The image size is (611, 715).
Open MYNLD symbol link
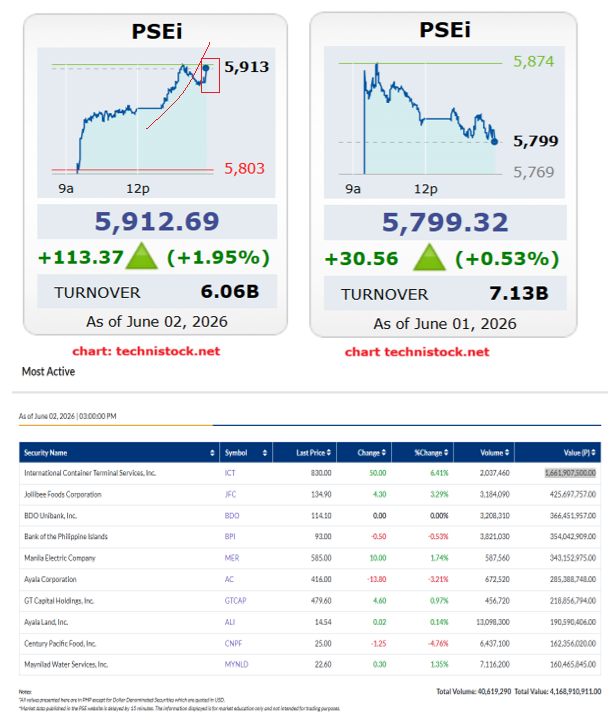pyautogui.click(x=236, y=664)
